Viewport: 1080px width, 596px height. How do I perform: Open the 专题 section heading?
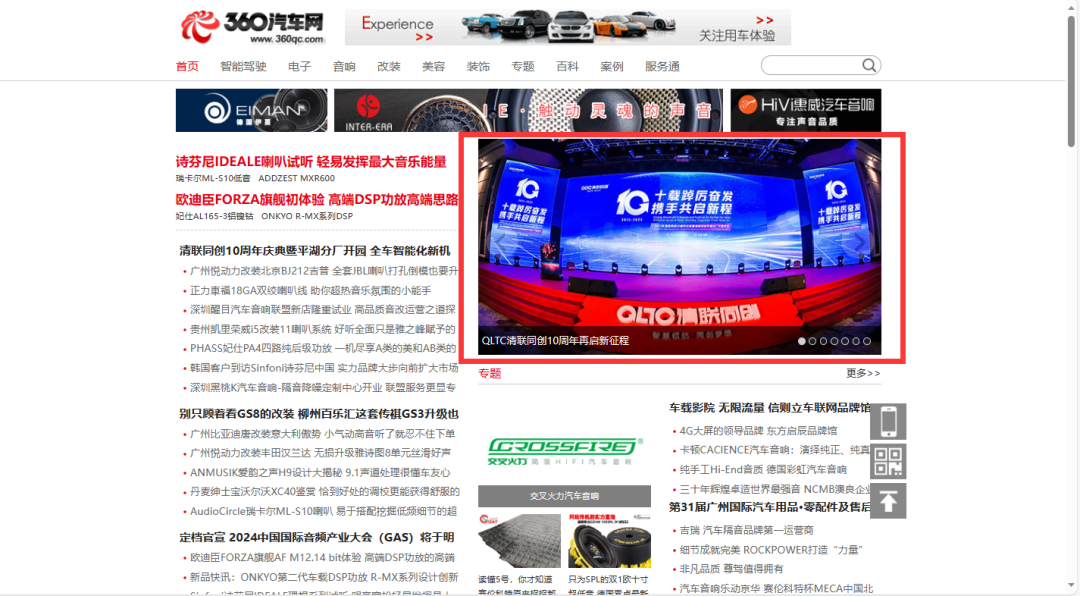pyautogui.click(x=490, y=373)
